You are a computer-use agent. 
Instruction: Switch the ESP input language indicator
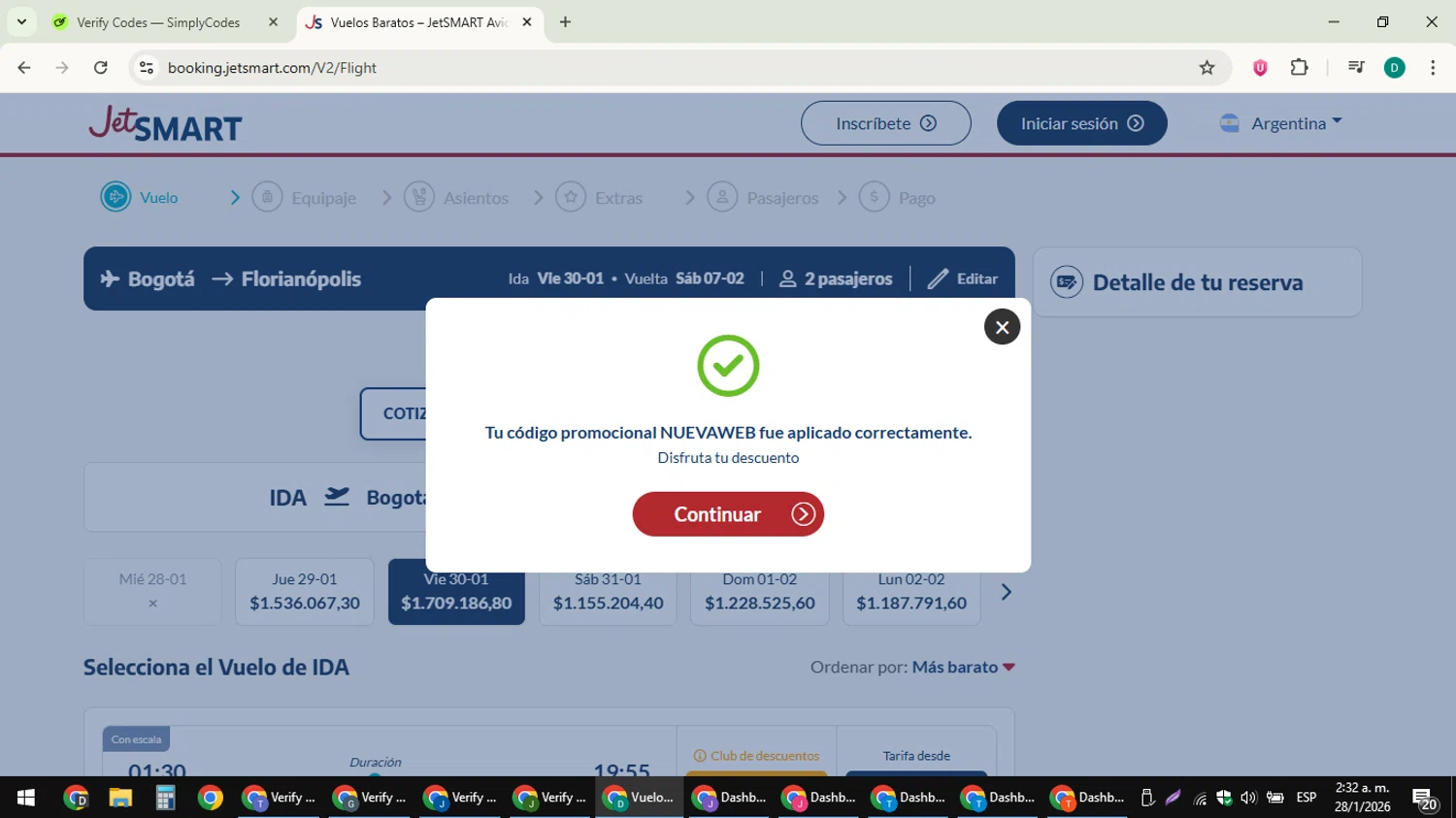coord(1307,798)
